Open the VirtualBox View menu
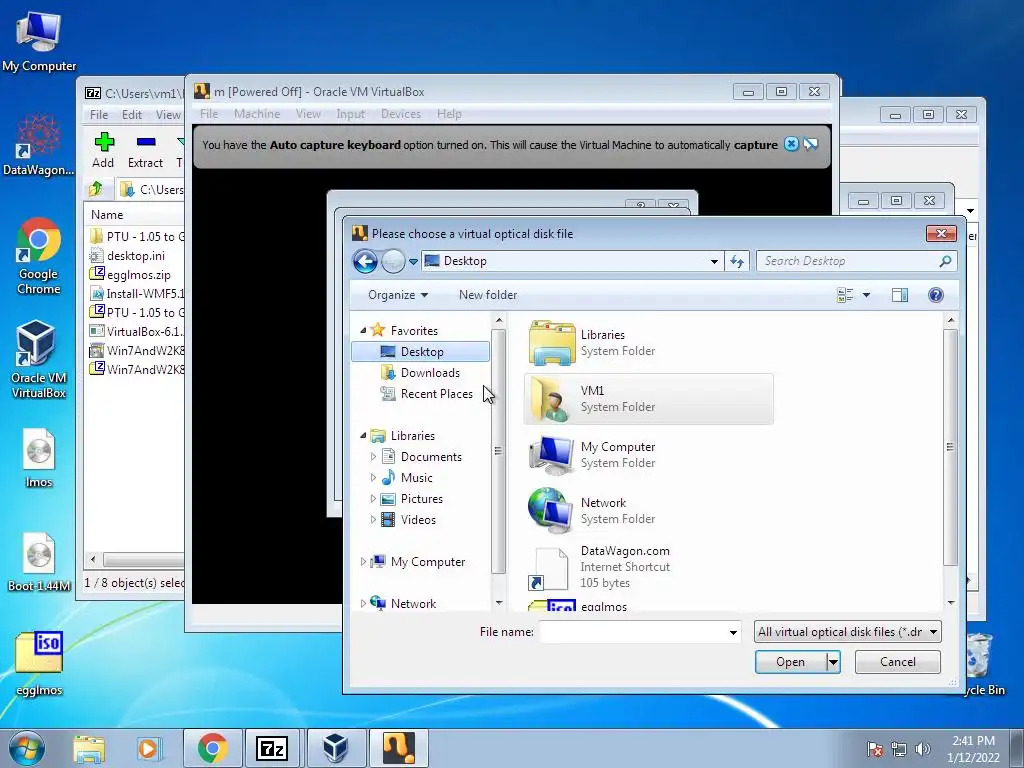Screen dimensions: 1024x768 308,114
